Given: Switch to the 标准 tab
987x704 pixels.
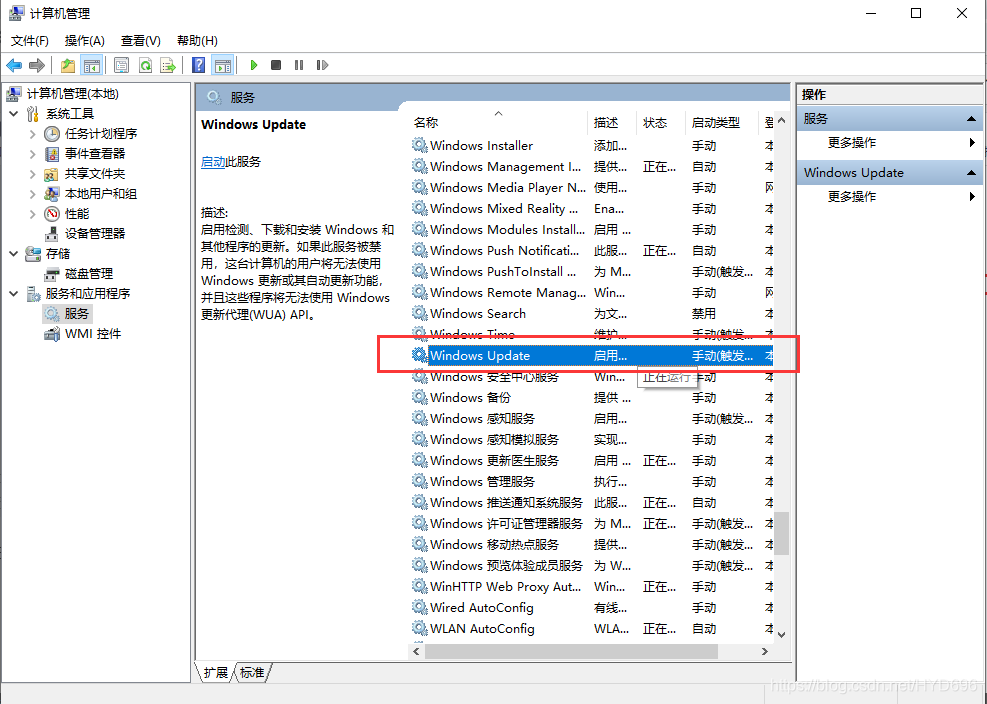Looking at the screenshot, I should 252,673.
